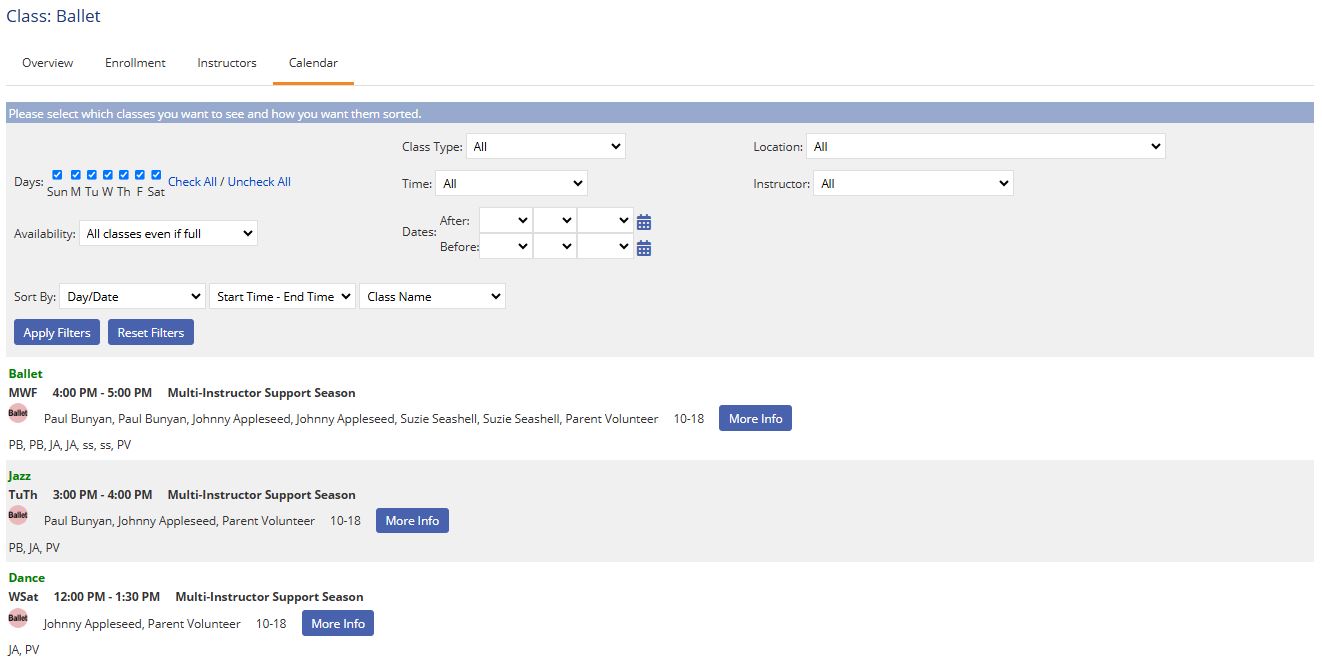Click the Reset Filters button

[151, 333]
